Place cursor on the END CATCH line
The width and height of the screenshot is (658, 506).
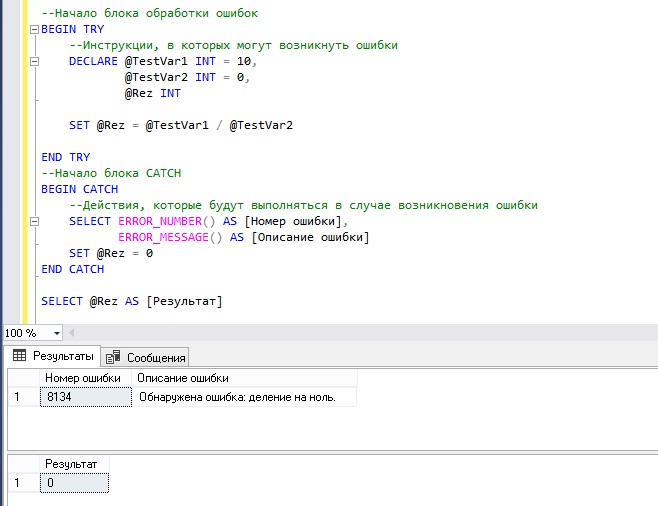click(x=73, y=270)
